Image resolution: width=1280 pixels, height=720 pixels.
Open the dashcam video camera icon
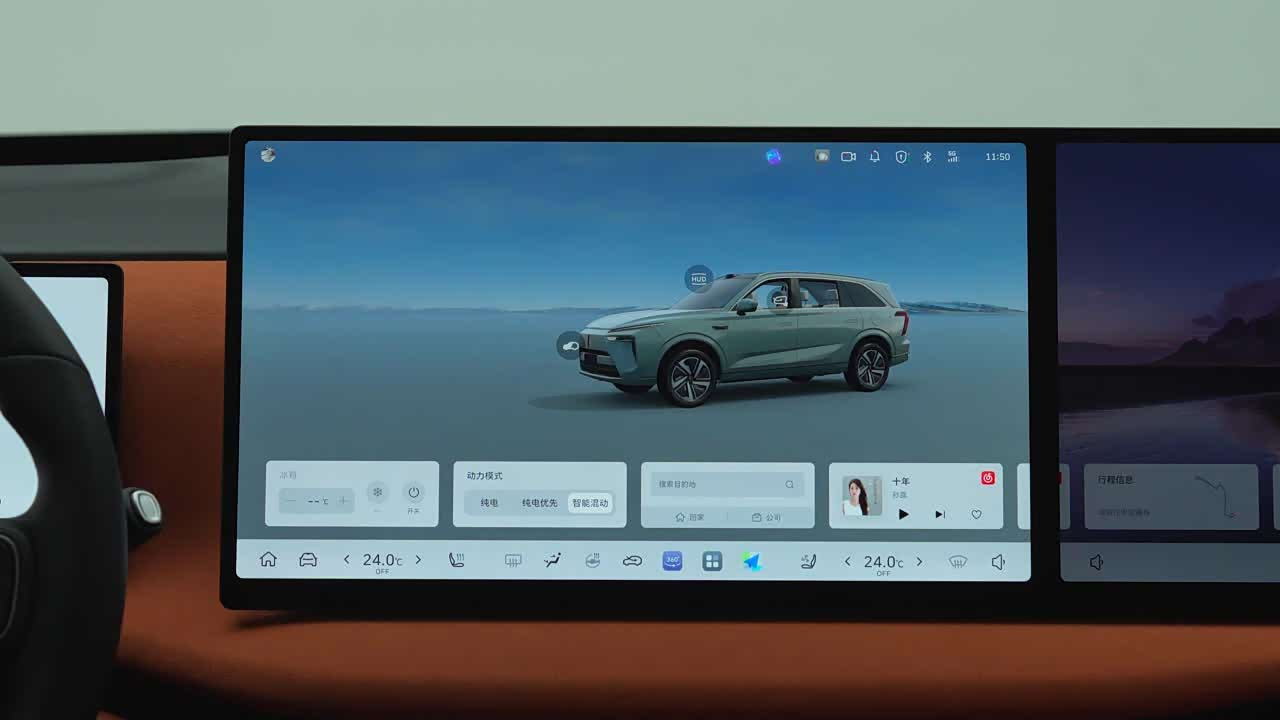[848, 156]
